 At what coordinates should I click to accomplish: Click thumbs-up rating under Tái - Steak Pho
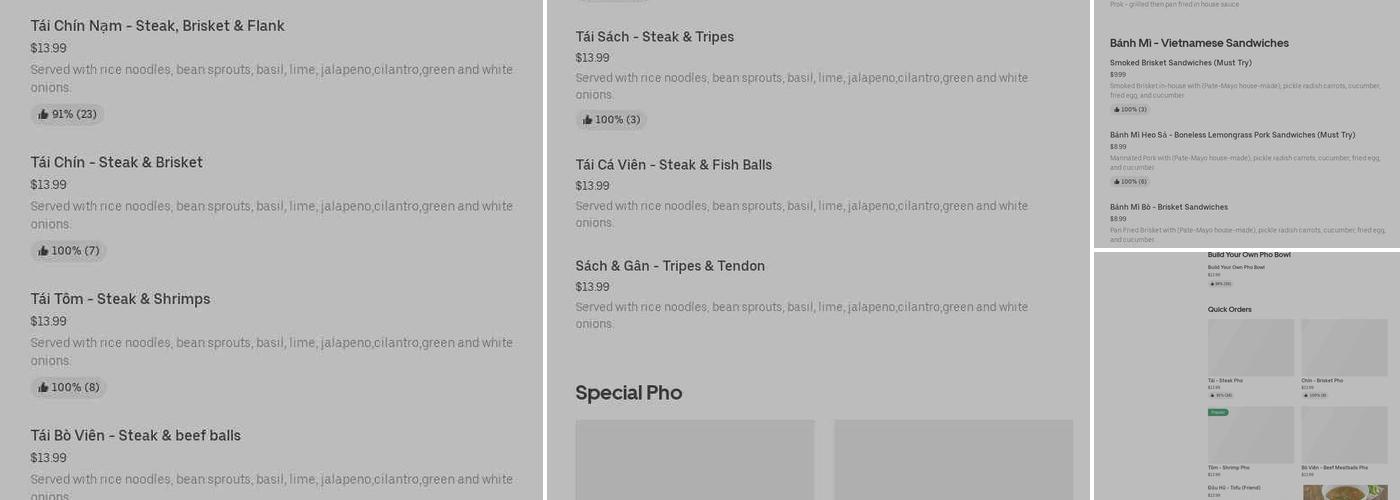[1221, 395]
